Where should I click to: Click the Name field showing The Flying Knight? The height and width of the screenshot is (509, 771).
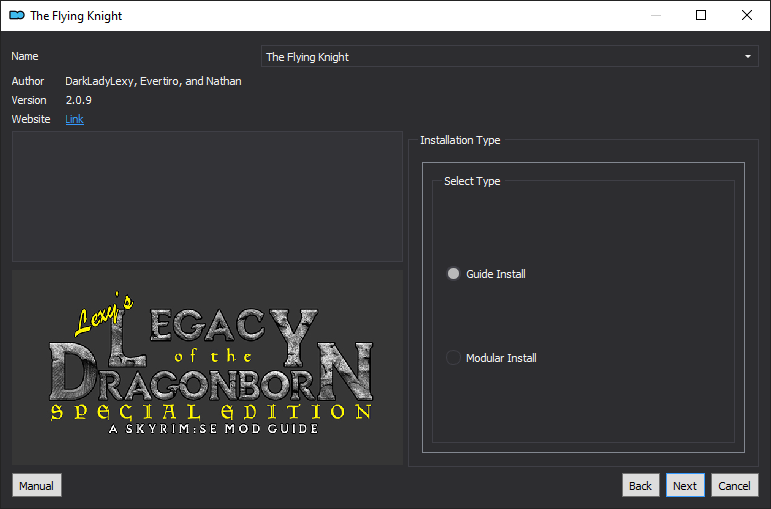pos(509,57)
